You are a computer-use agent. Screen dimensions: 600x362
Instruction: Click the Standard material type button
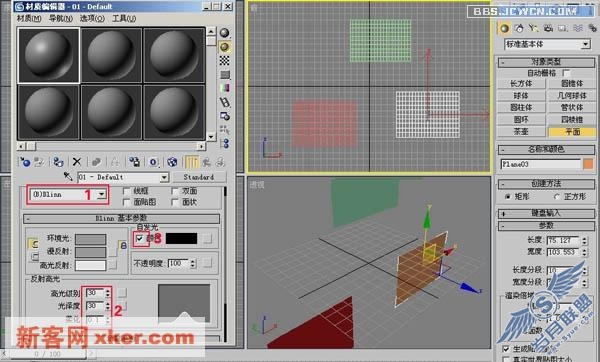pos(199,177)
